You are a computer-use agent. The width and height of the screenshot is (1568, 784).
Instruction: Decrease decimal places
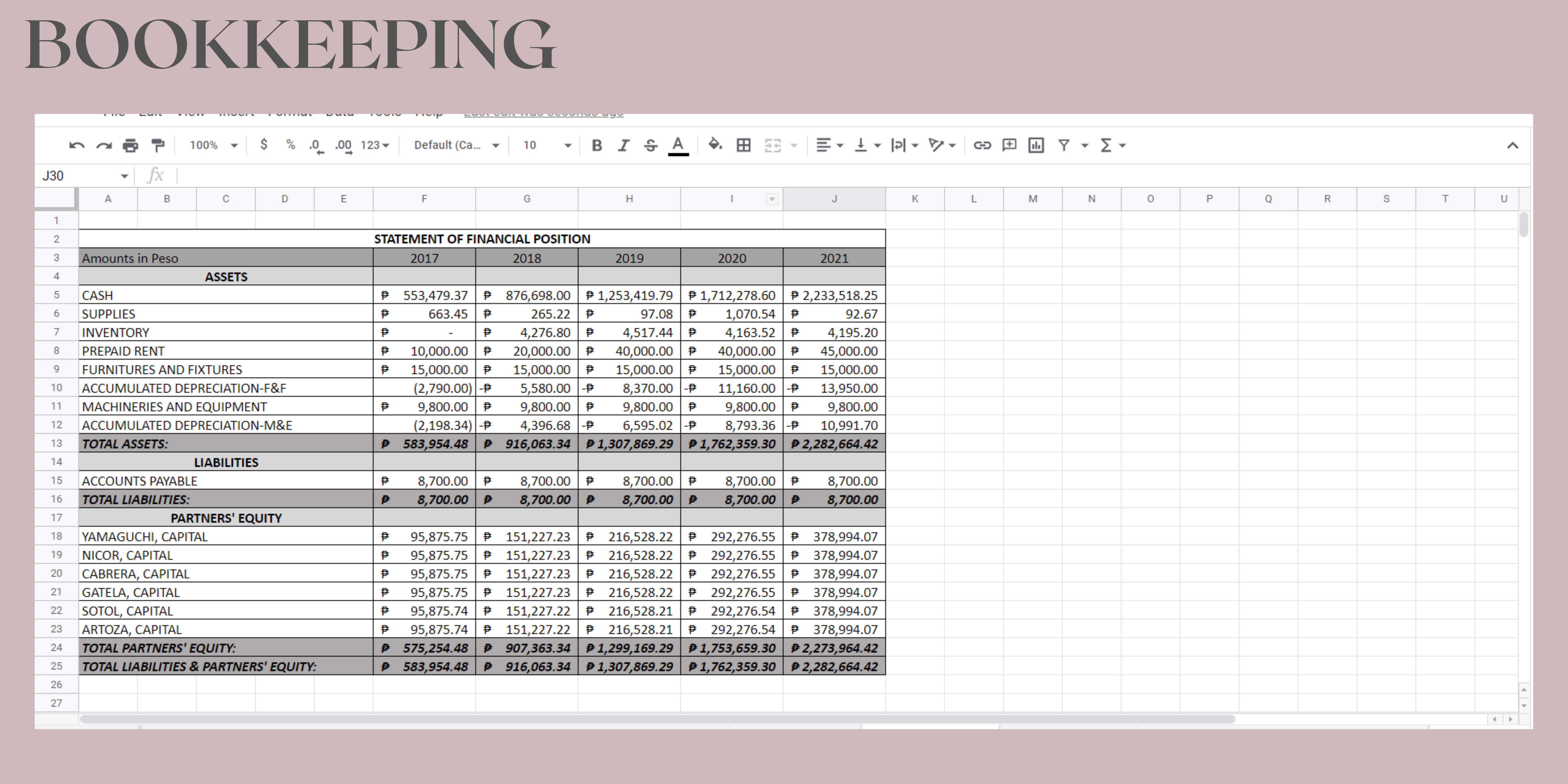[316, 145]
